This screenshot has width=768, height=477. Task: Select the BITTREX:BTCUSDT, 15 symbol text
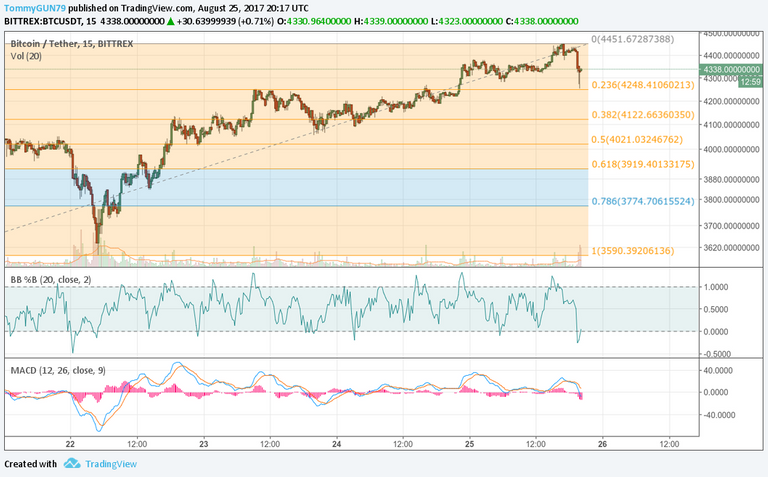tap(50, 22)
